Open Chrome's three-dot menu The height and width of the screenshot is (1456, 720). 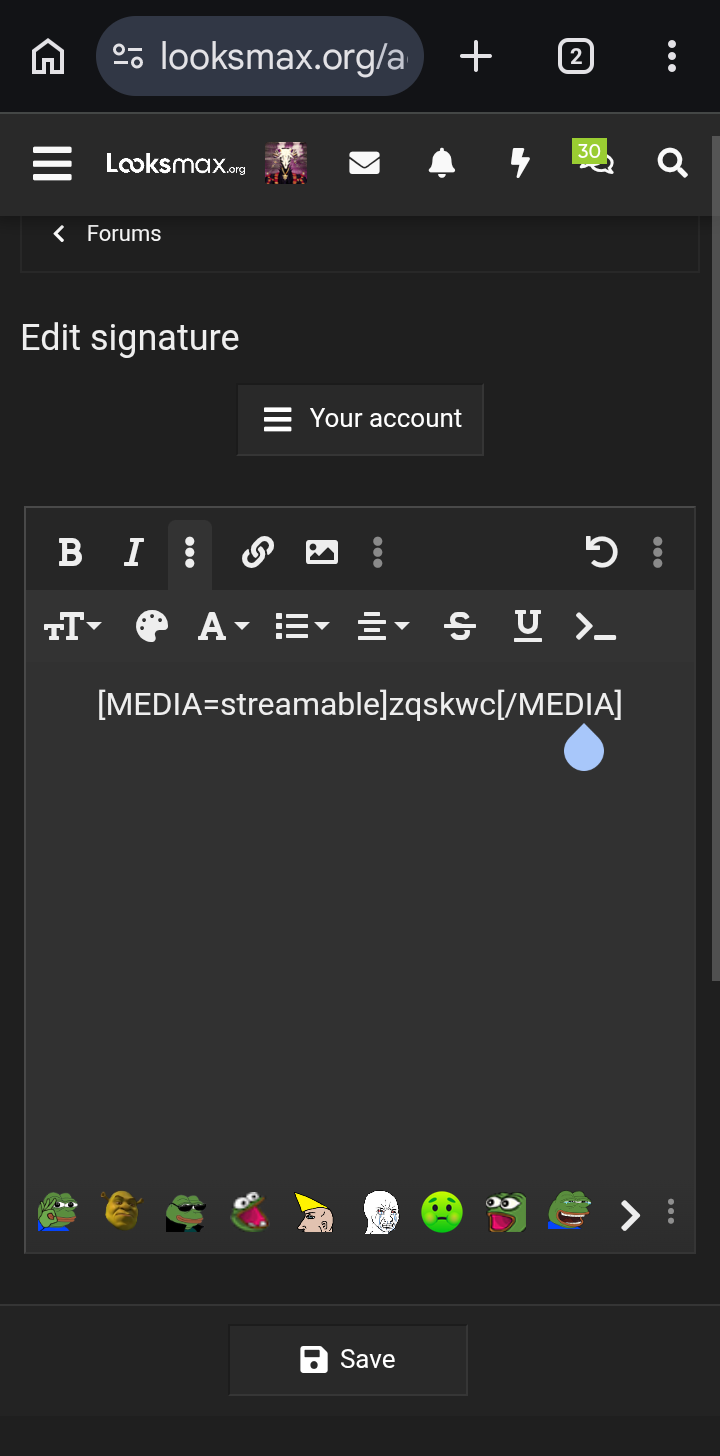[671, 56]
